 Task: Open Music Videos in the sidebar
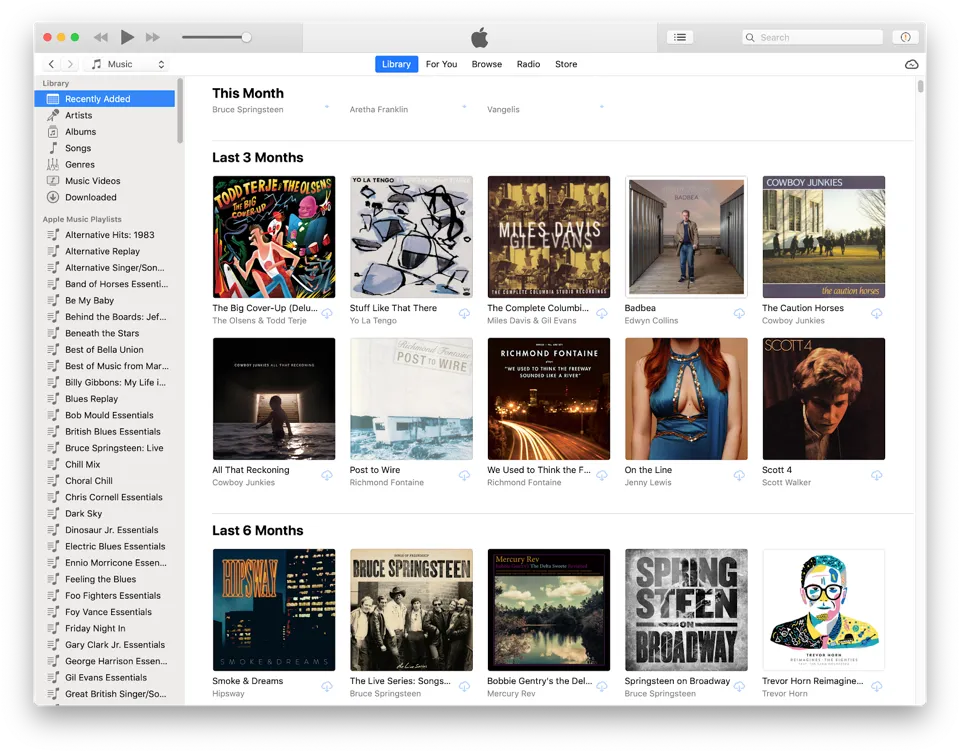tap(105, 181)
